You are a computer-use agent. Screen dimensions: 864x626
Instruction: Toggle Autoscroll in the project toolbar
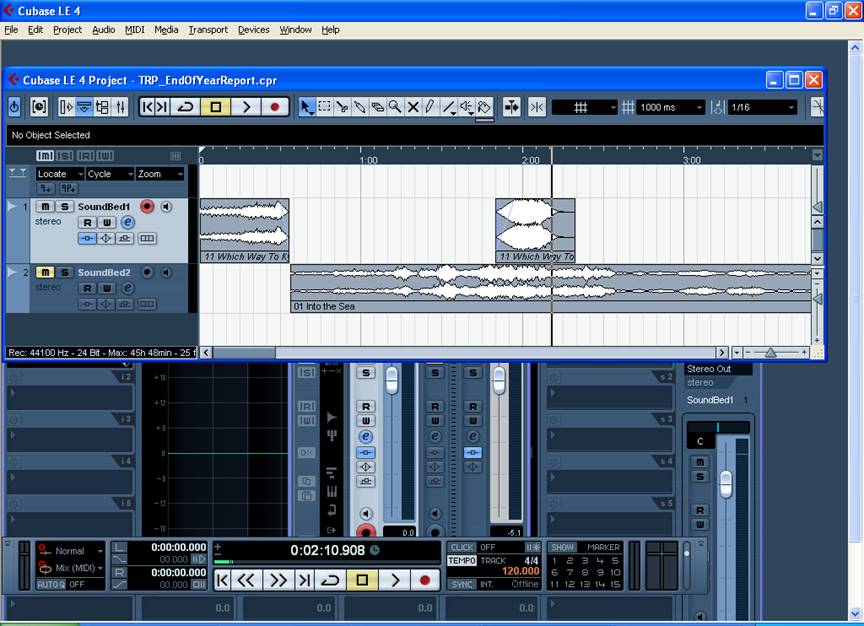tap(511, 107)
